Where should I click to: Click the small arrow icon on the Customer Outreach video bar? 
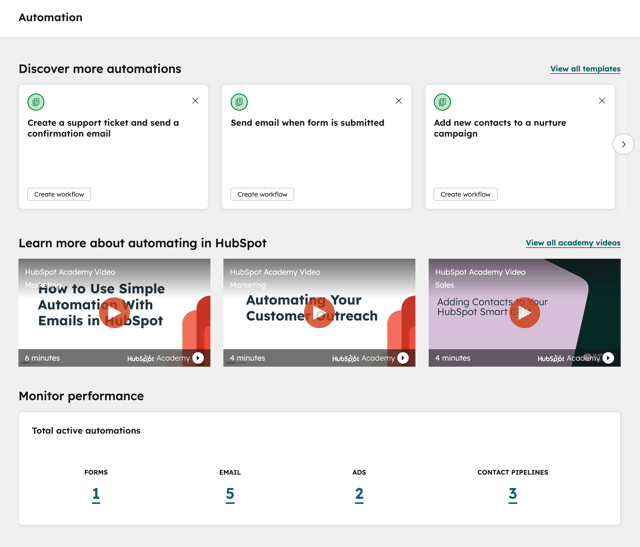403,358
